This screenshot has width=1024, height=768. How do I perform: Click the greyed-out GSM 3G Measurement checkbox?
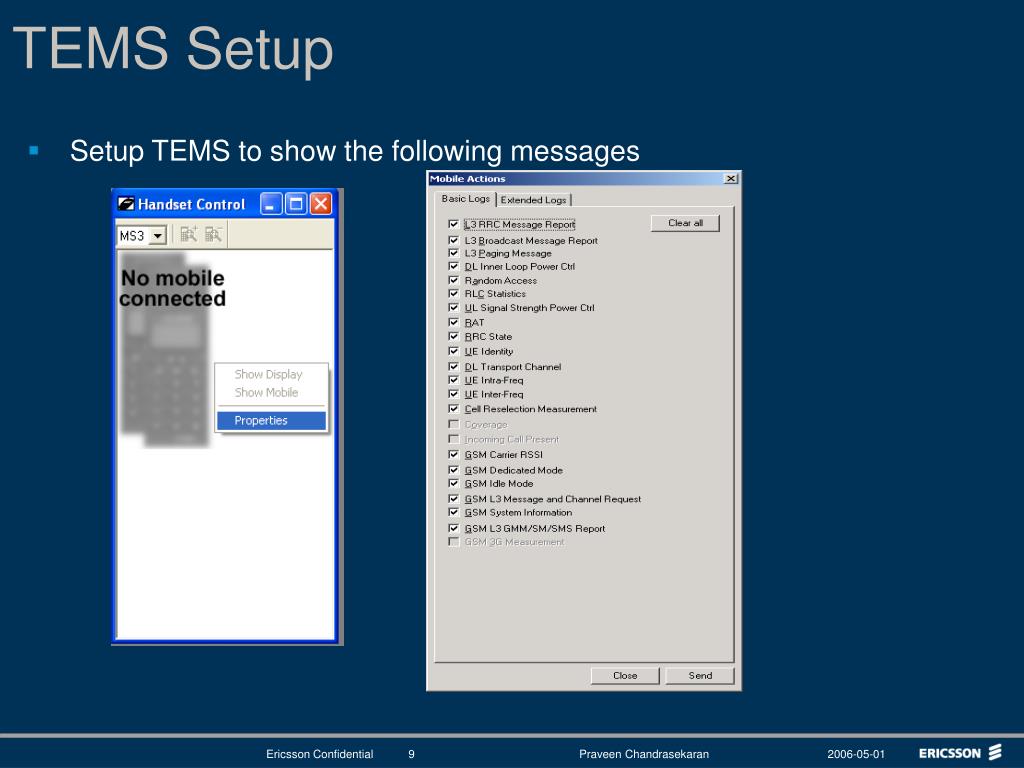click(453, 542)
